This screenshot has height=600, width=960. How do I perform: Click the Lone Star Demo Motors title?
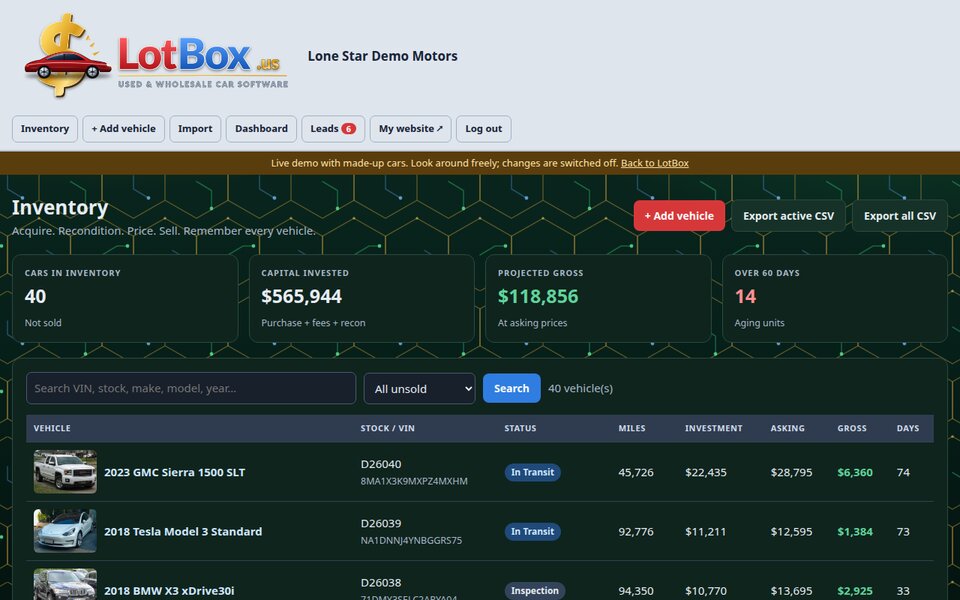click(x=383, y=56)
